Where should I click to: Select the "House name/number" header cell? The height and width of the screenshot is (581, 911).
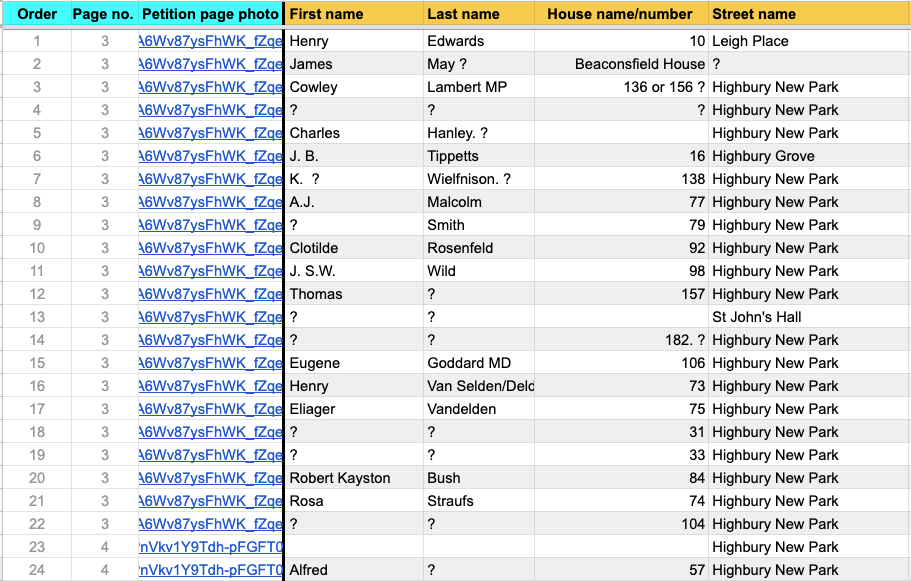tap(620, 14)
